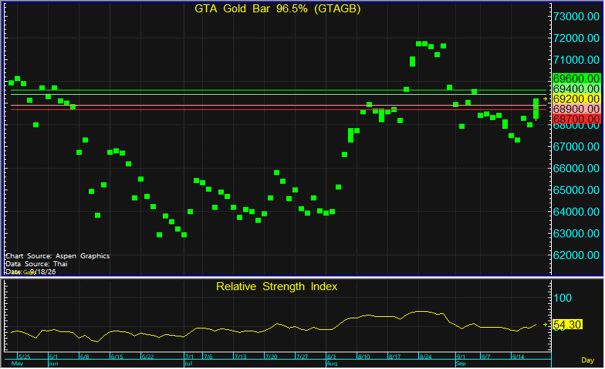
Task: Select the 62000.00 price axis label
Action: coord(576,255)
